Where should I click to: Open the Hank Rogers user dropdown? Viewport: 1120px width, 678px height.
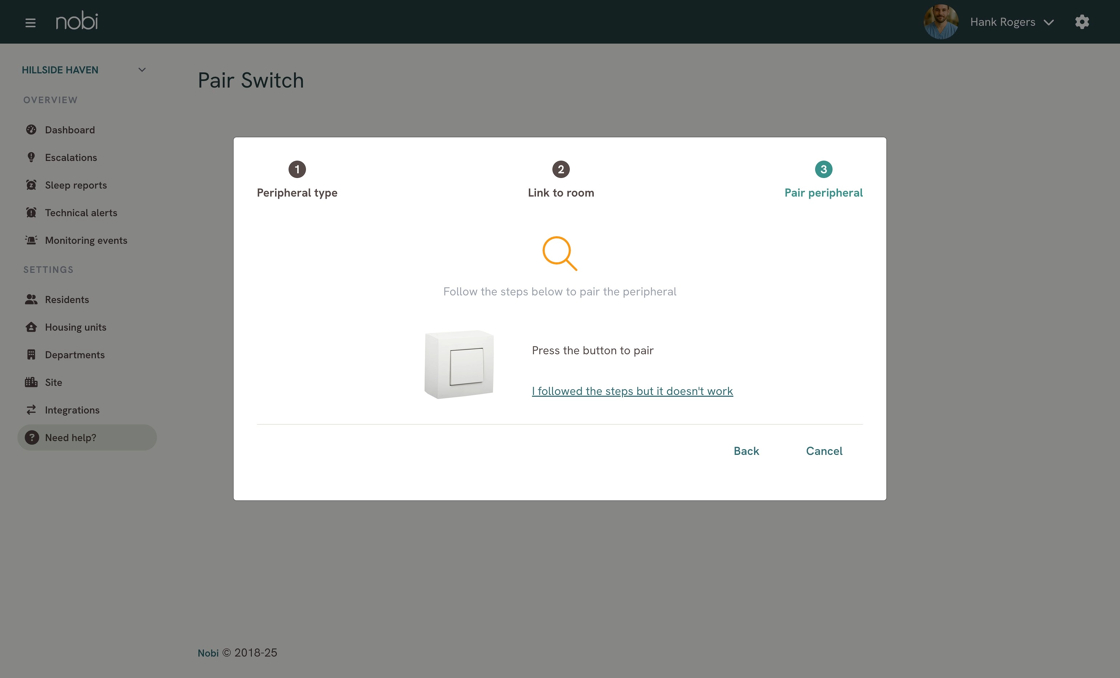(x=990, y=22)
